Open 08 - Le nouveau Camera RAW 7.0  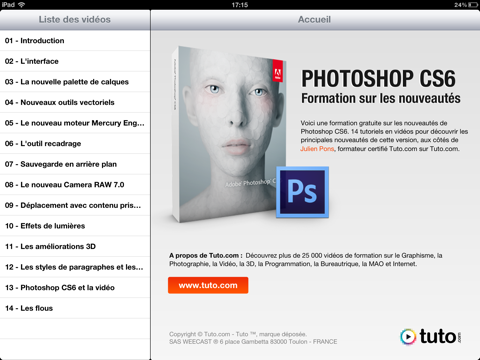tap(75, 185)
